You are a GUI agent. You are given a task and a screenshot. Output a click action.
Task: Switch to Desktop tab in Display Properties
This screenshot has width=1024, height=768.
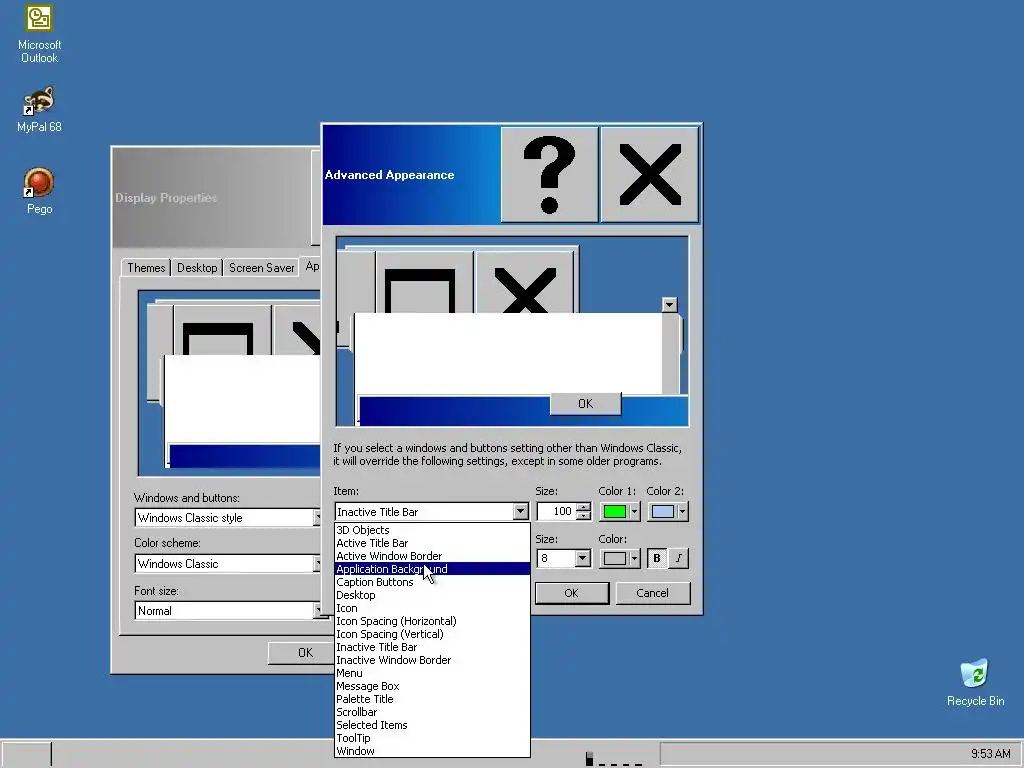(x=197, y=268)
